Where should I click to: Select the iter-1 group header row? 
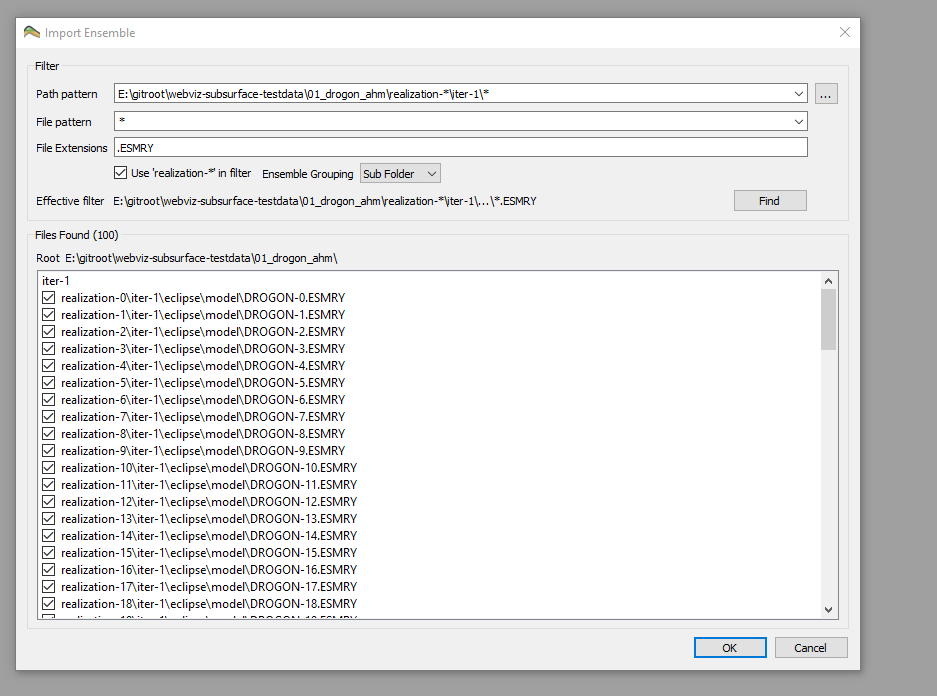[429, 280]
